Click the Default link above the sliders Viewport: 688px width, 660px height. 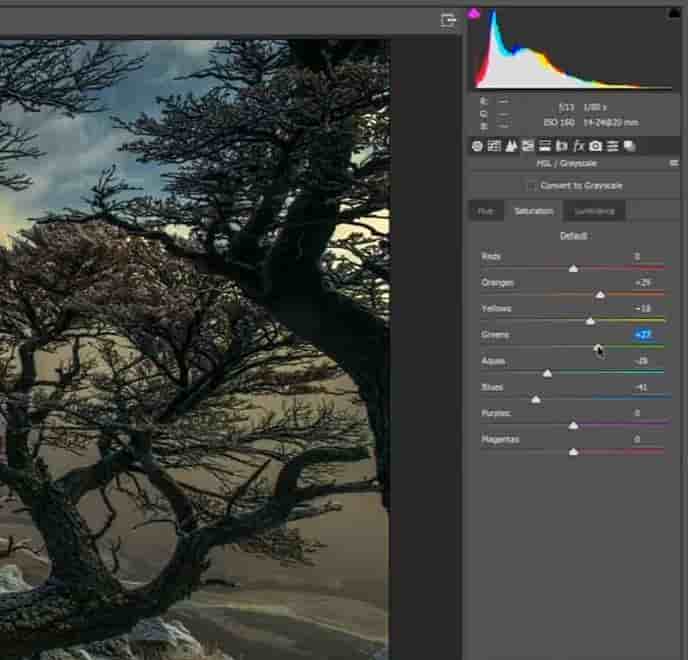pyautogui.click(x=573, y=236)
